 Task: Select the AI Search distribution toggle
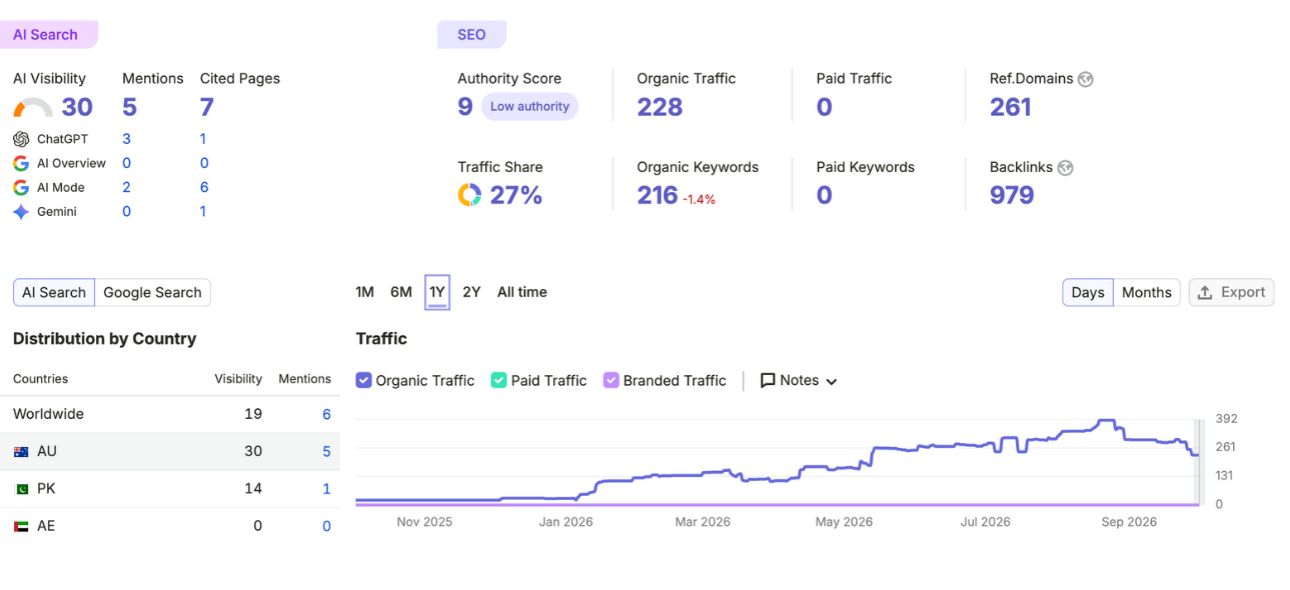click(54, 292)
